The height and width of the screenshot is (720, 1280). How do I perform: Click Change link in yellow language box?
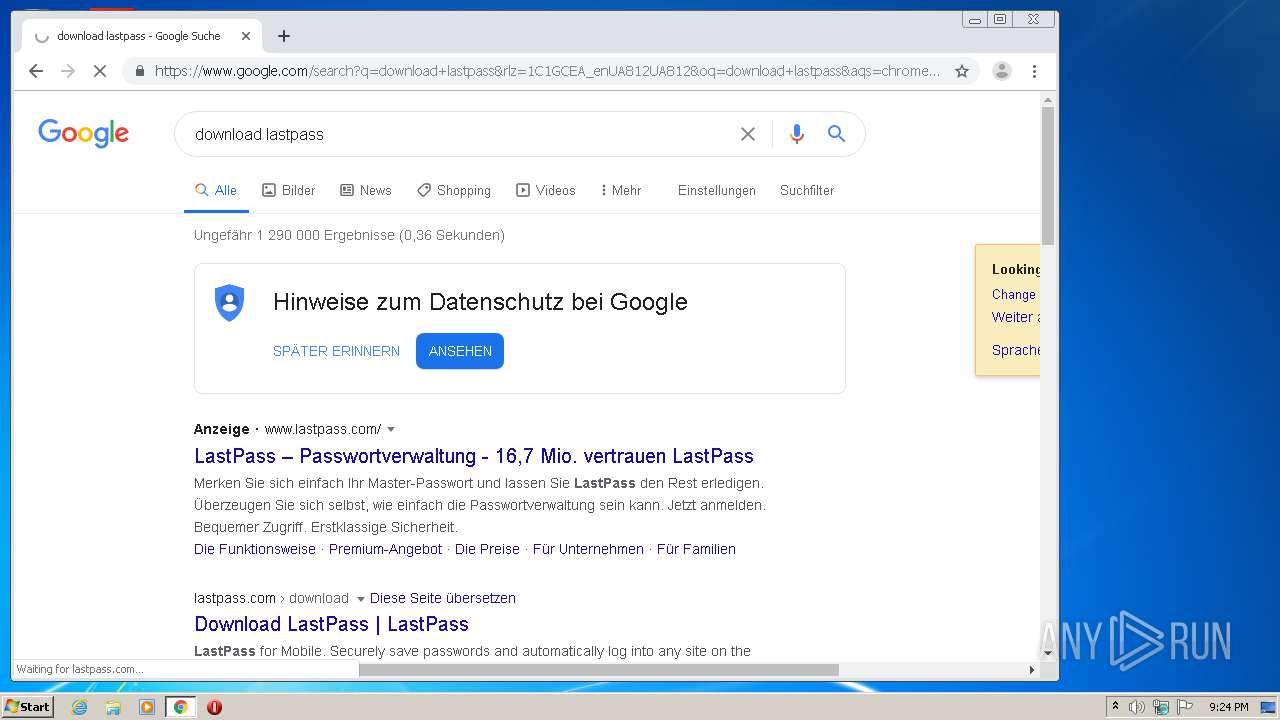tap(1014, 294)
